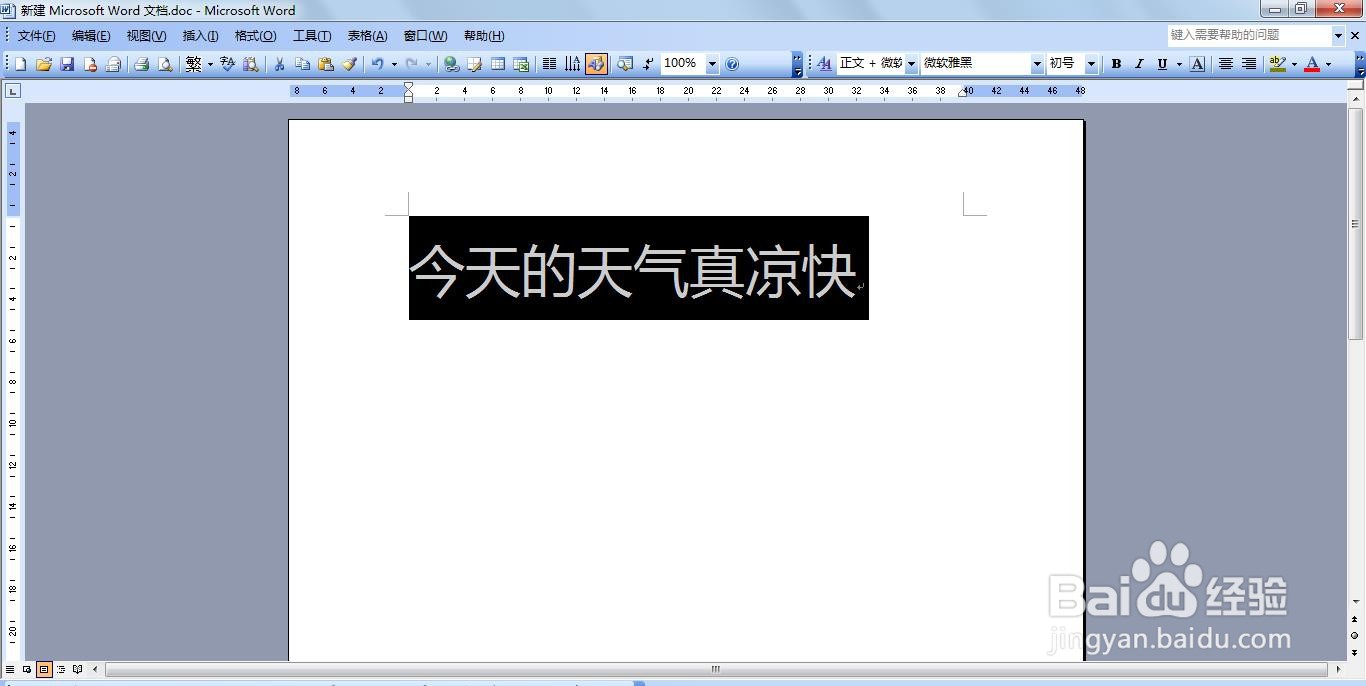
Task: Open the 窗口(W) menu
Action: coord(425,36)
